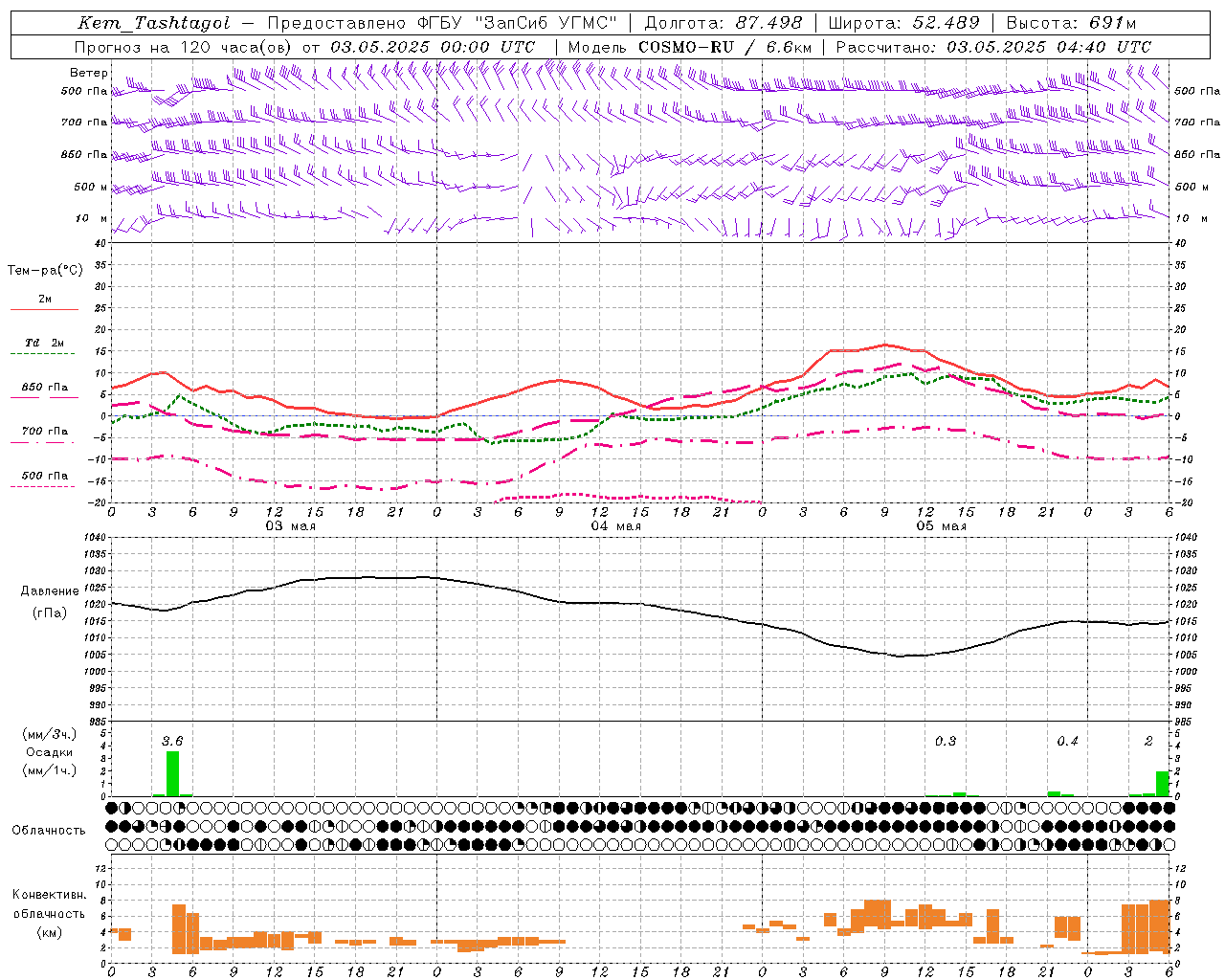Click the '0.4' precipitation total value
The height and width of the screenshot is (980, 1225).
point(1067,741)
